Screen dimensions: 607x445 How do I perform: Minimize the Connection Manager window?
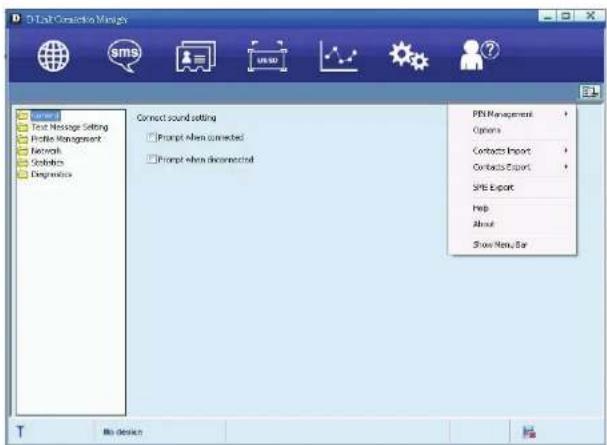548,16
